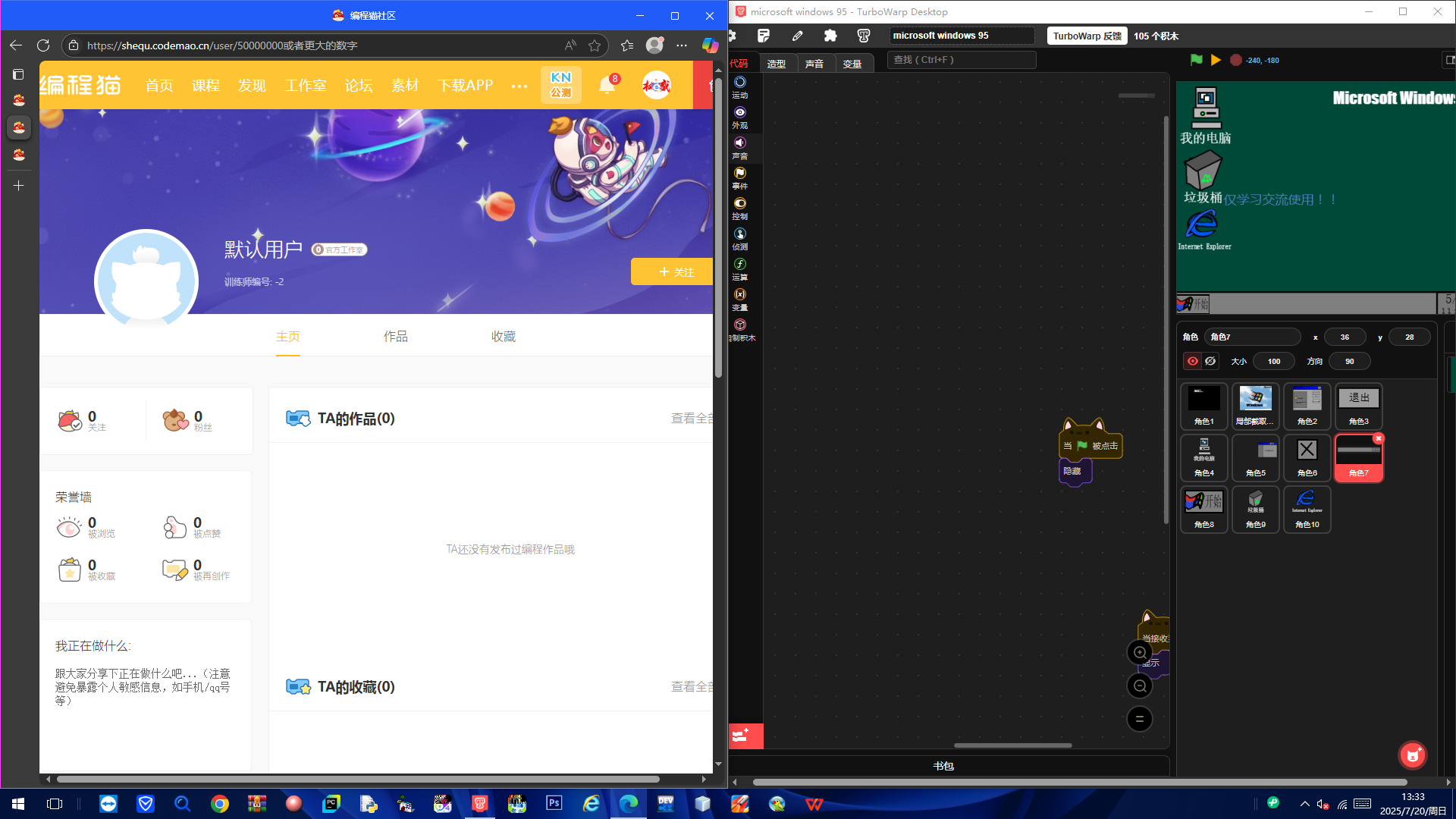This screenshot has height=819, width=1456.
Task: Click inside the 查找 block search field
Action: click(962, 60)
